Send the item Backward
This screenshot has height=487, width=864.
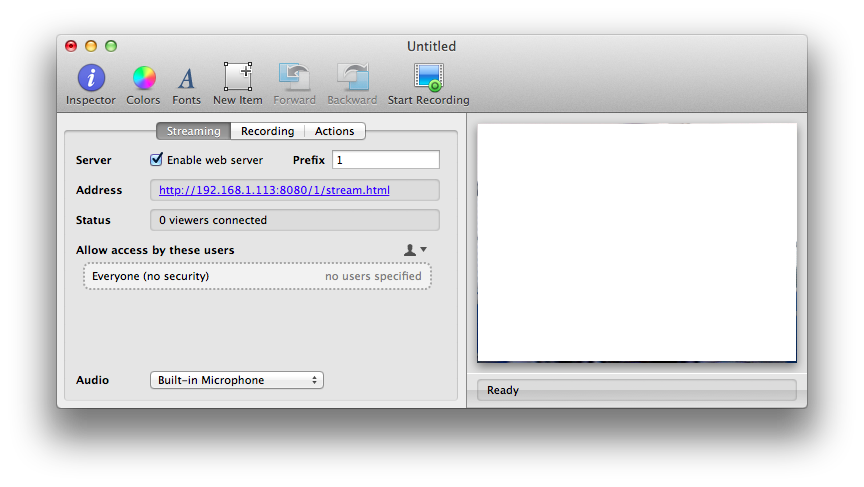pos(352,84)
